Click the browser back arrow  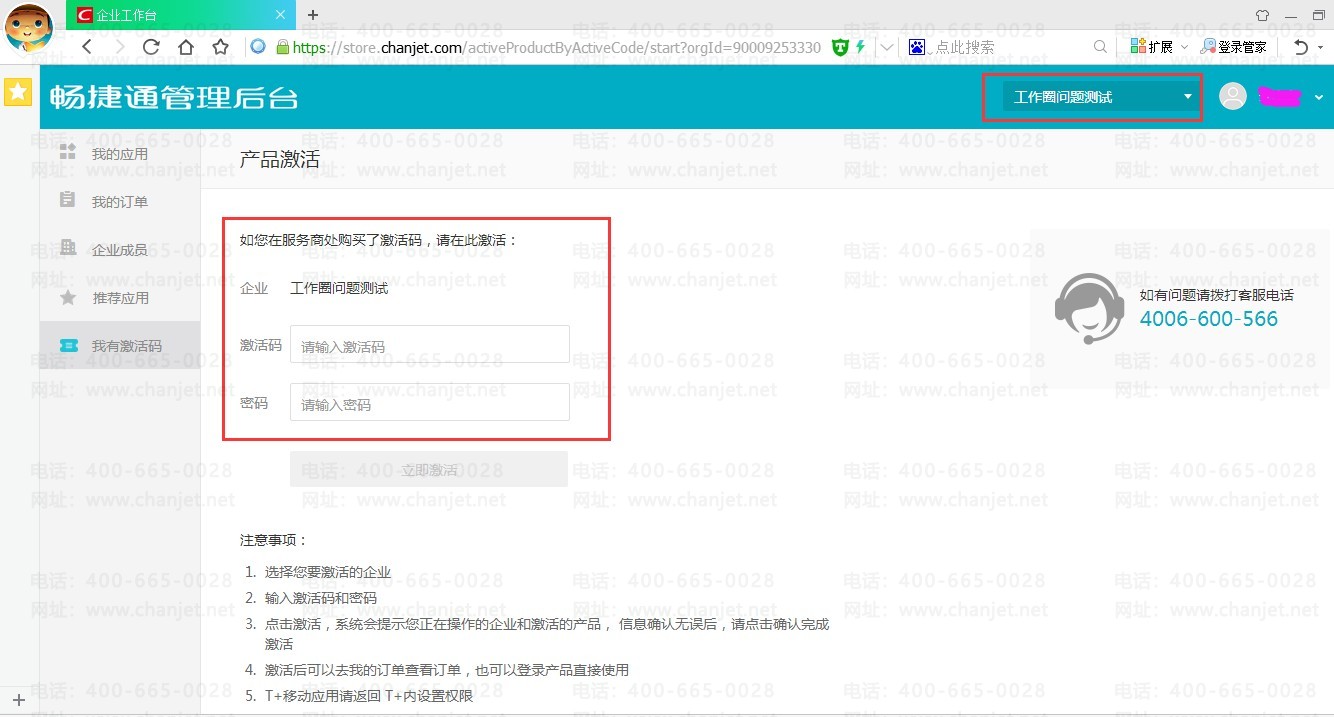[87, 47]
